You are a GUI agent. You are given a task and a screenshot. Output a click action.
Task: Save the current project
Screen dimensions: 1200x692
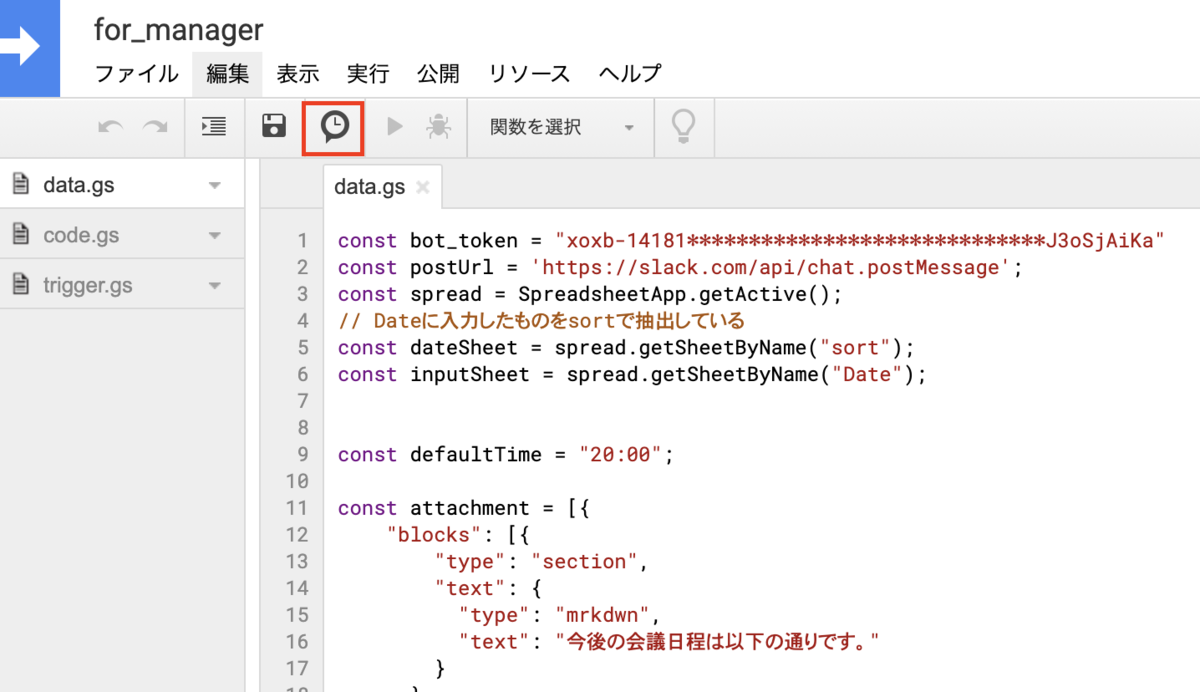click(x=273, y=128)
